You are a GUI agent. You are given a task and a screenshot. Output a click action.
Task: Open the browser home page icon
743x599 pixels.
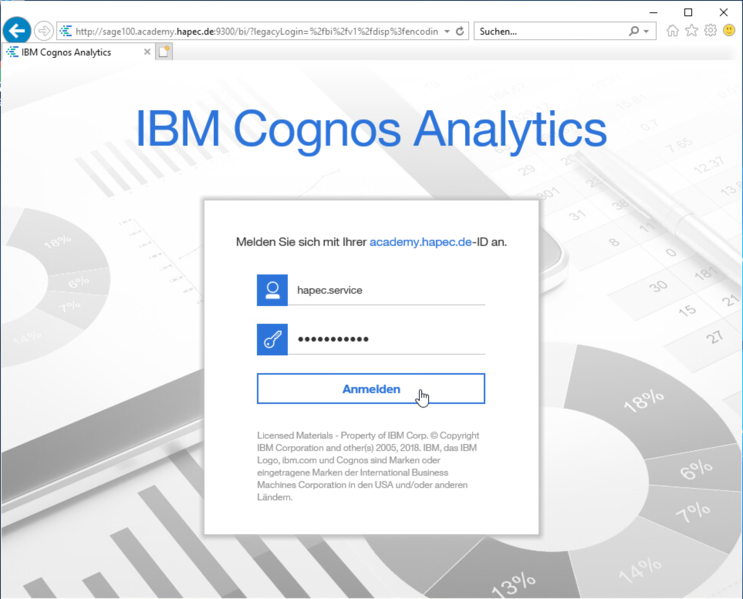coord(673,31)
